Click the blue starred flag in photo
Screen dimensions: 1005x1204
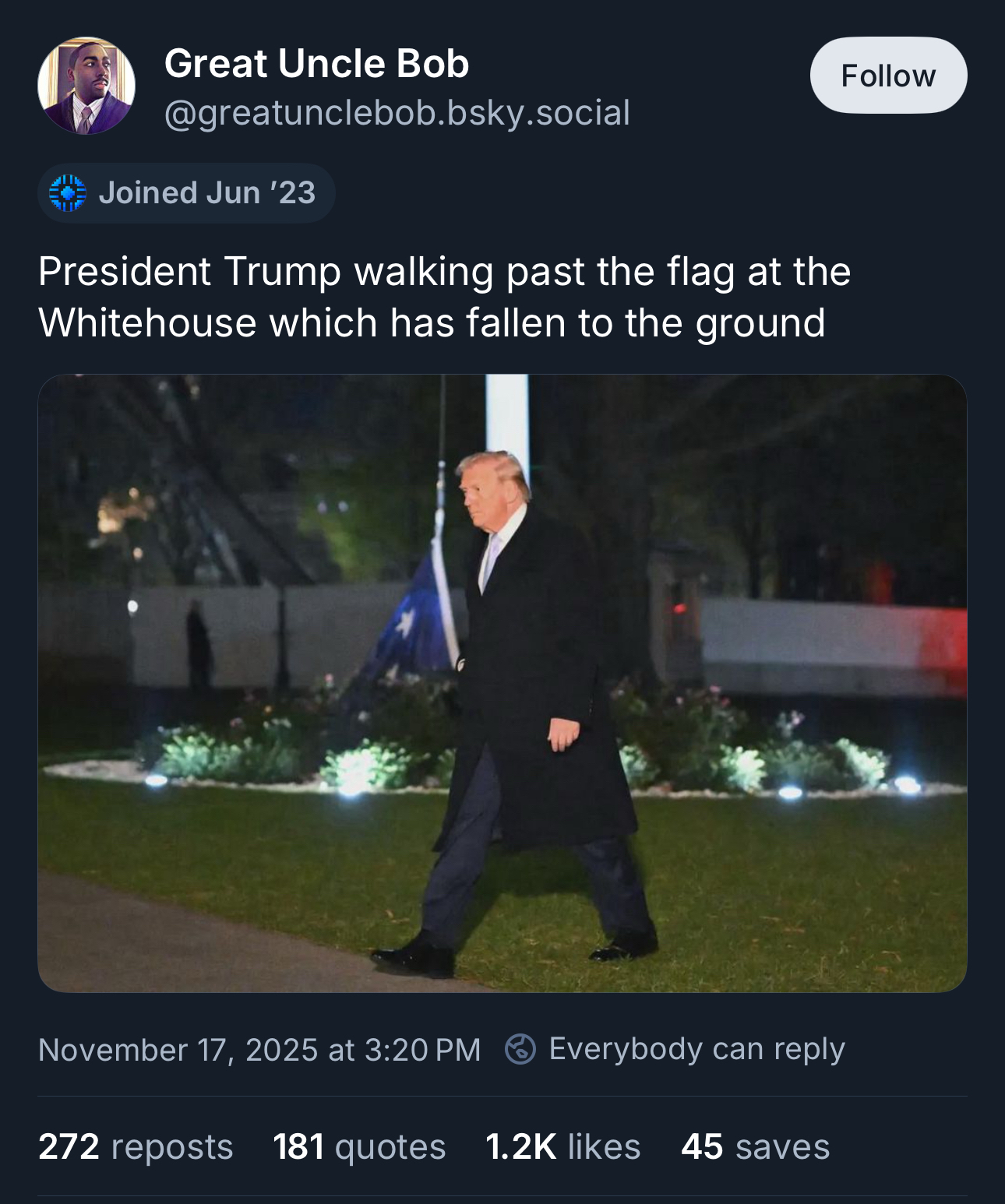click(413, 623)
